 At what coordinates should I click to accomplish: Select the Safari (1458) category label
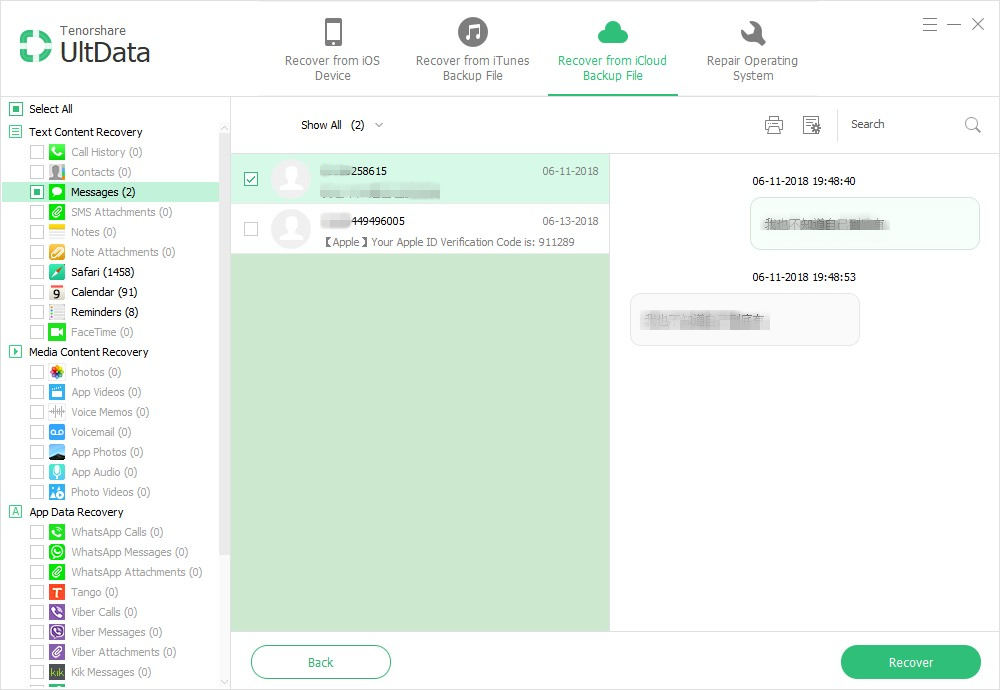[x=103, y=272]
